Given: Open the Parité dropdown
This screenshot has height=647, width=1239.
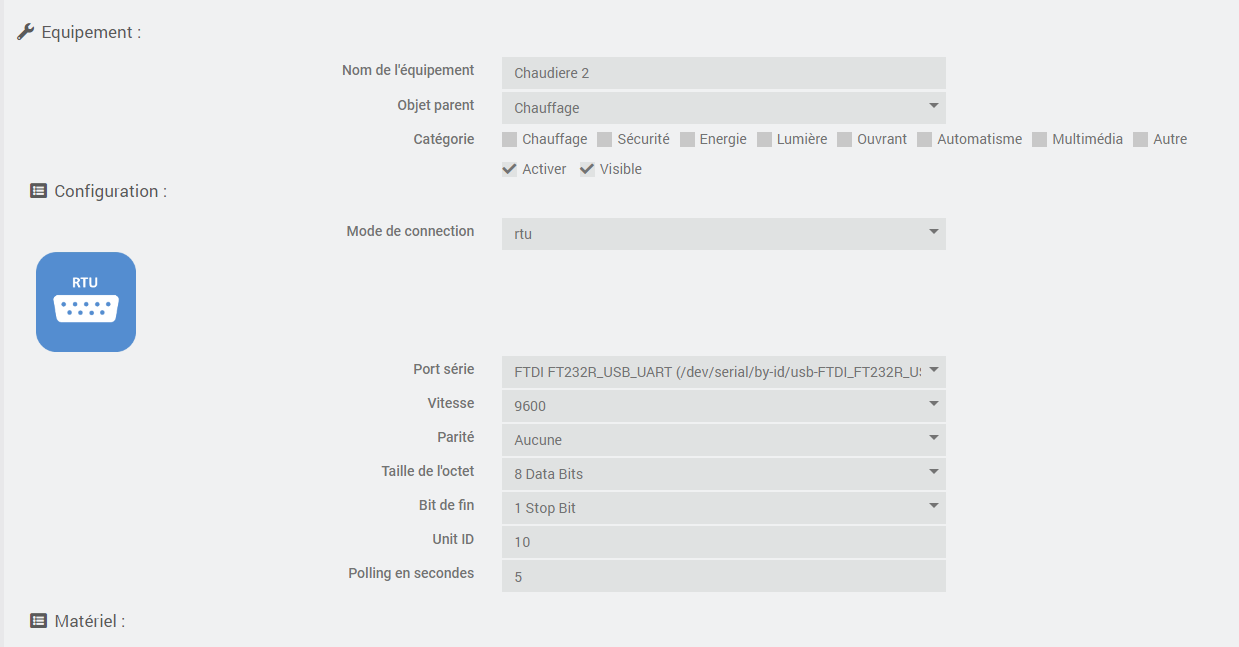Looking at the screenshot, I should tap(723, 440).
